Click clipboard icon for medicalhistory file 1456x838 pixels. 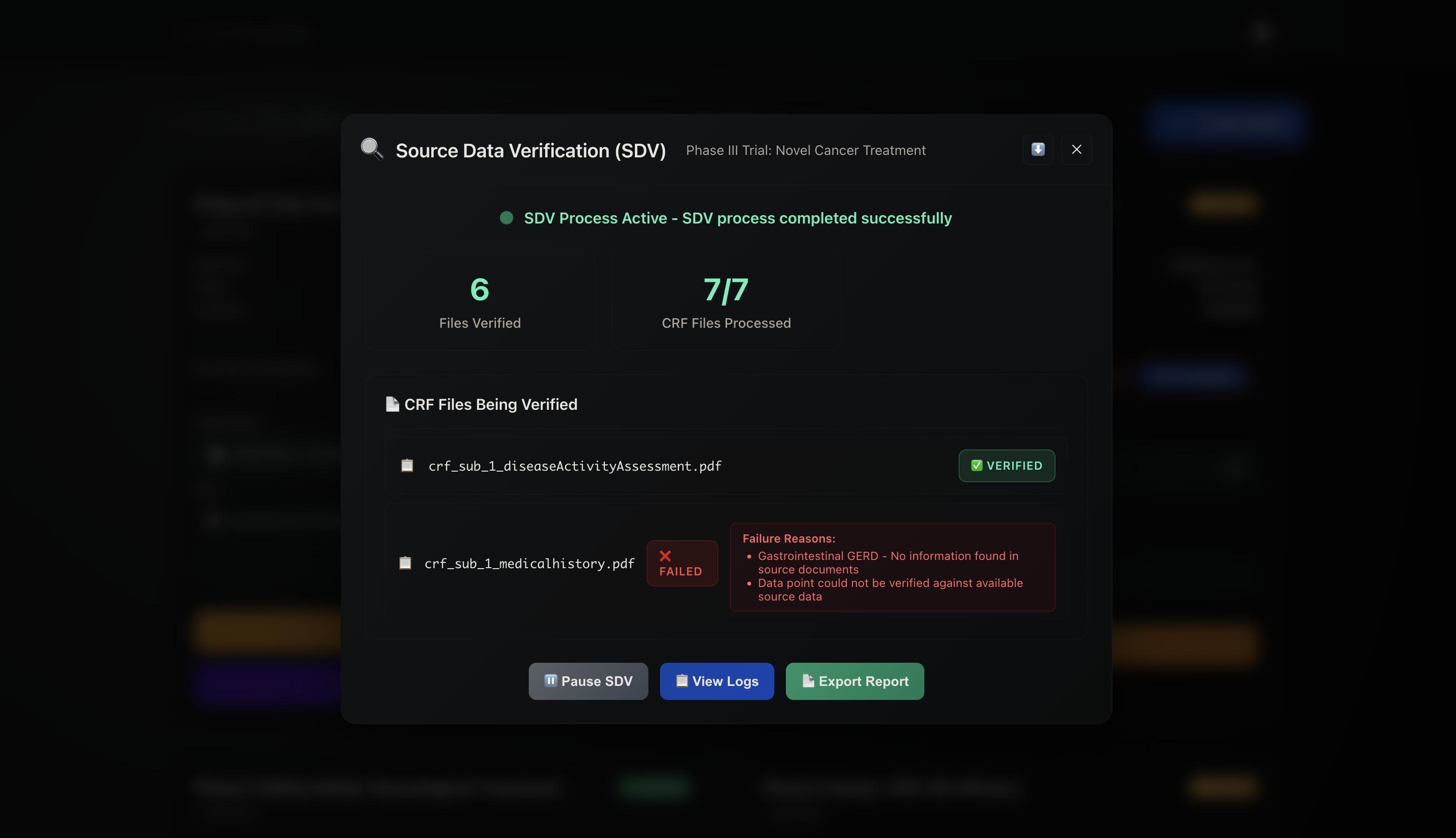(405, 563)
